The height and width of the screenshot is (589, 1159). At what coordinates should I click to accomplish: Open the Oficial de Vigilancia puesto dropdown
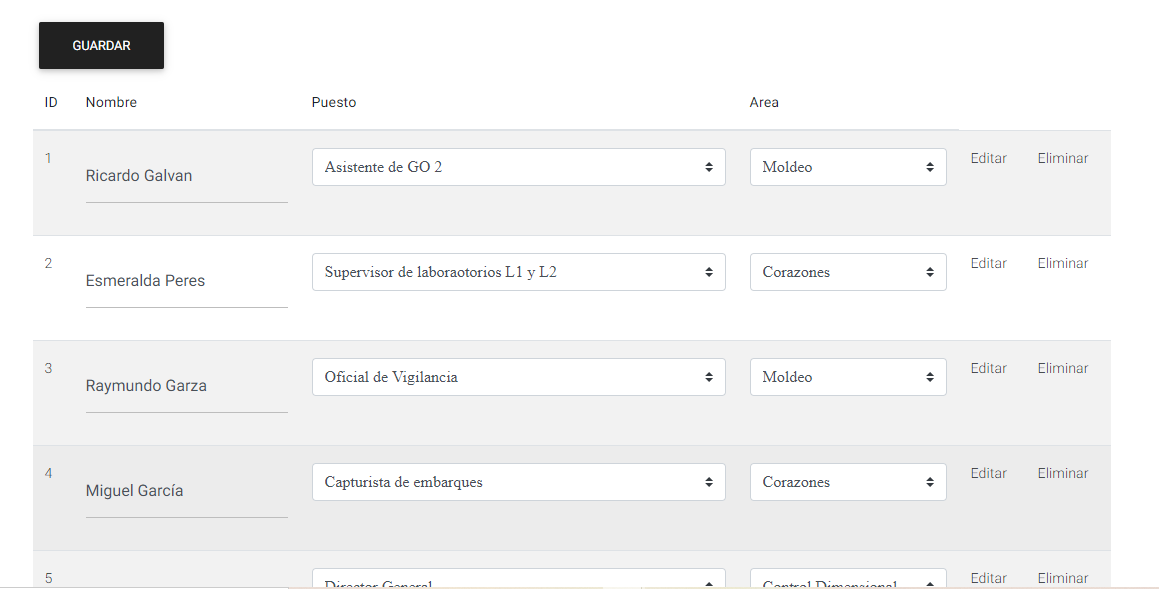518,377
